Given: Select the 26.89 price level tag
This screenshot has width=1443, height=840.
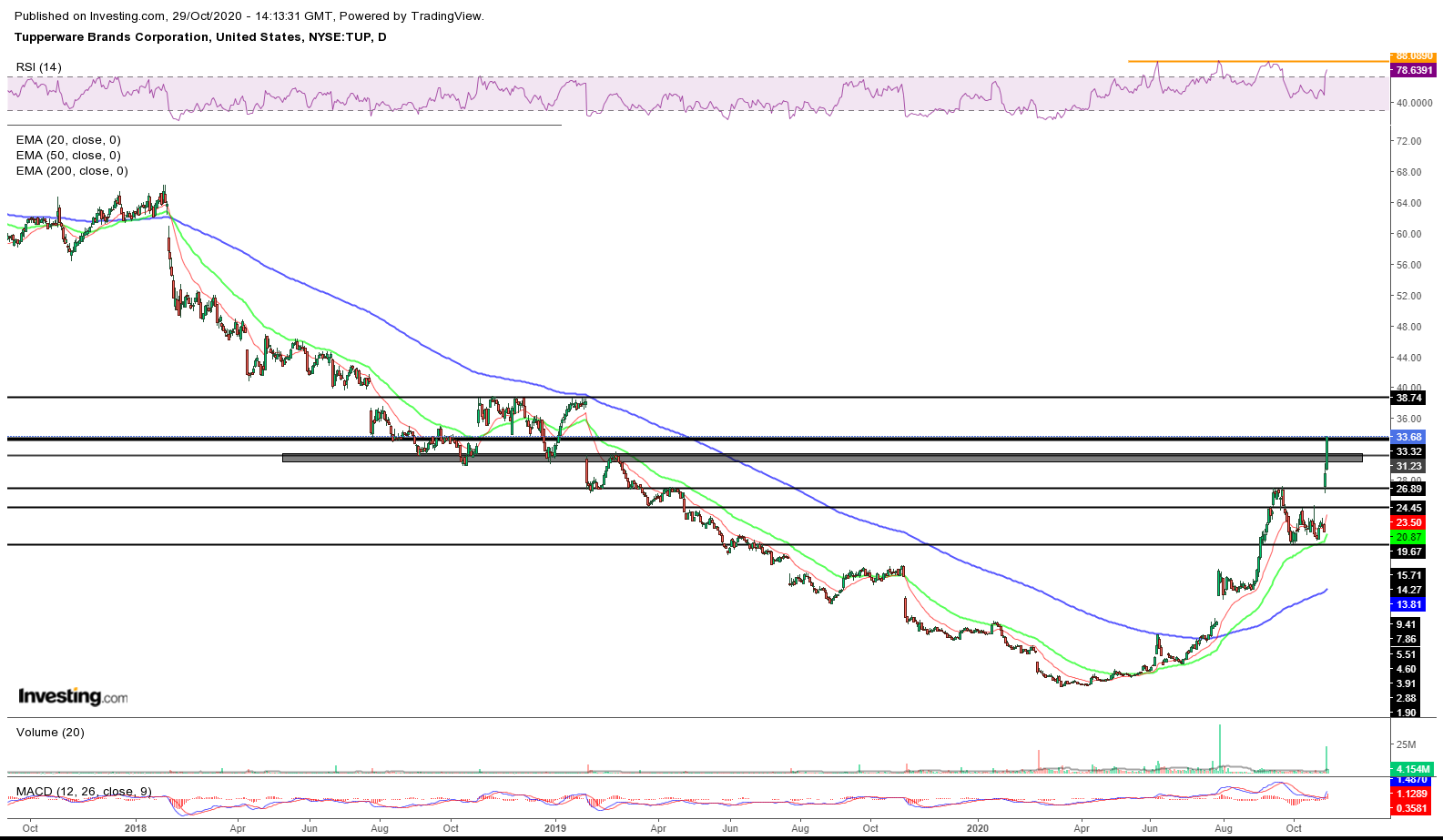Looking at the screenshot, I should [1408, 489].
